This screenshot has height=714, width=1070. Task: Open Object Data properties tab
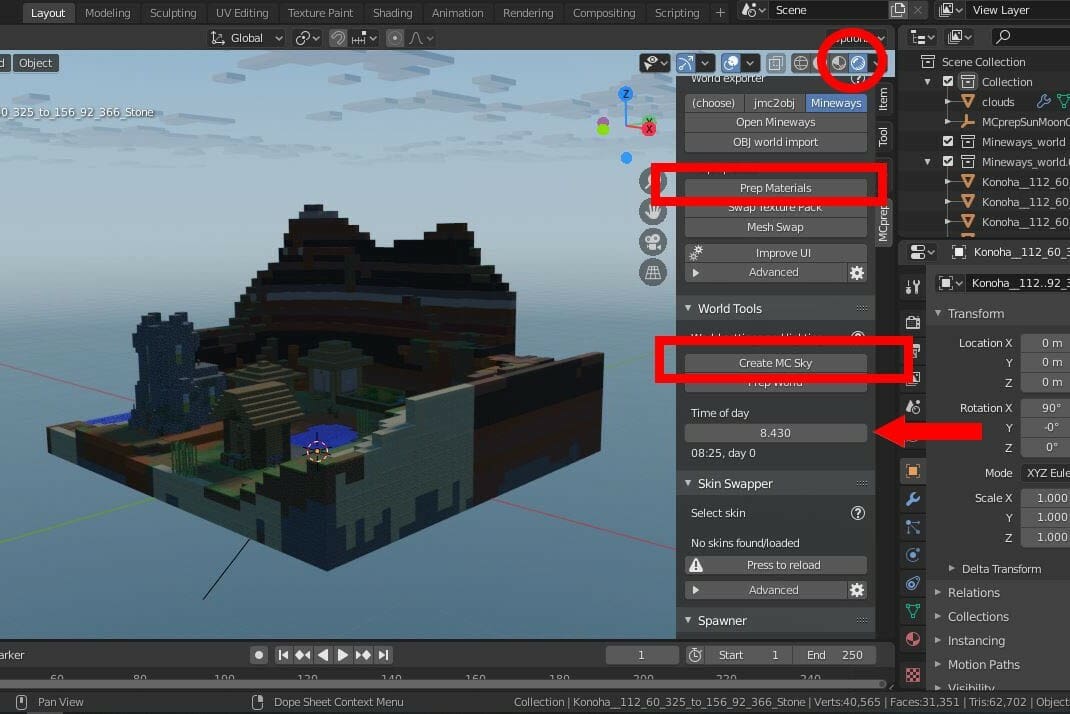coord(913,611)
